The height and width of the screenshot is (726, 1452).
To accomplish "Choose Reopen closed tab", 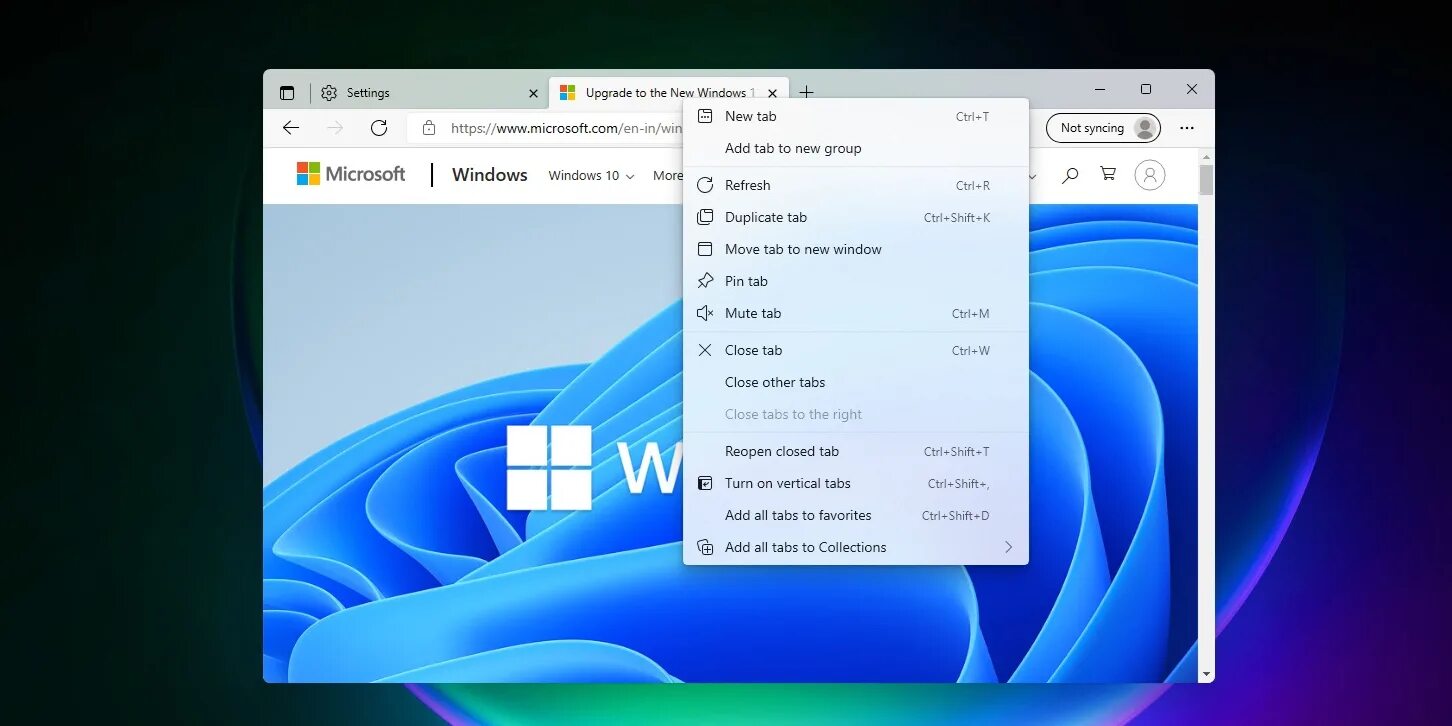I will tap(856, 452).
